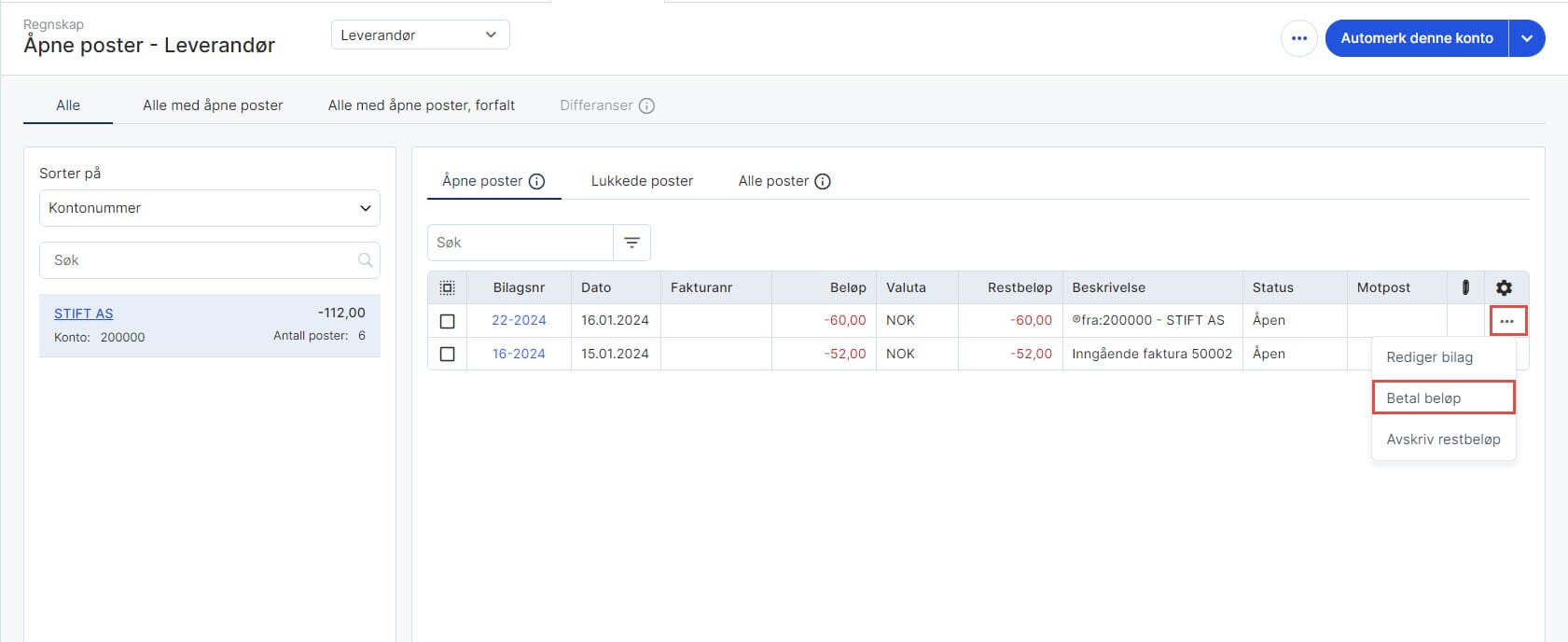Check the box for bilag 22-2024
This screenshot has height=642, width=1568.
click(448, 321)
